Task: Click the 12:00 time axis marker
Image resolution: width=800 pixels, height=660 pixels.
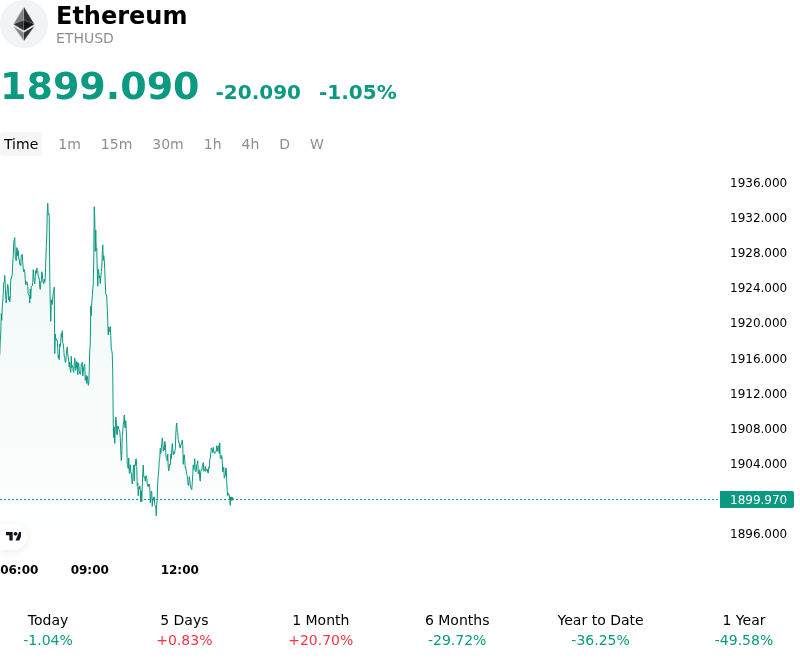Action: pos(180,569)
